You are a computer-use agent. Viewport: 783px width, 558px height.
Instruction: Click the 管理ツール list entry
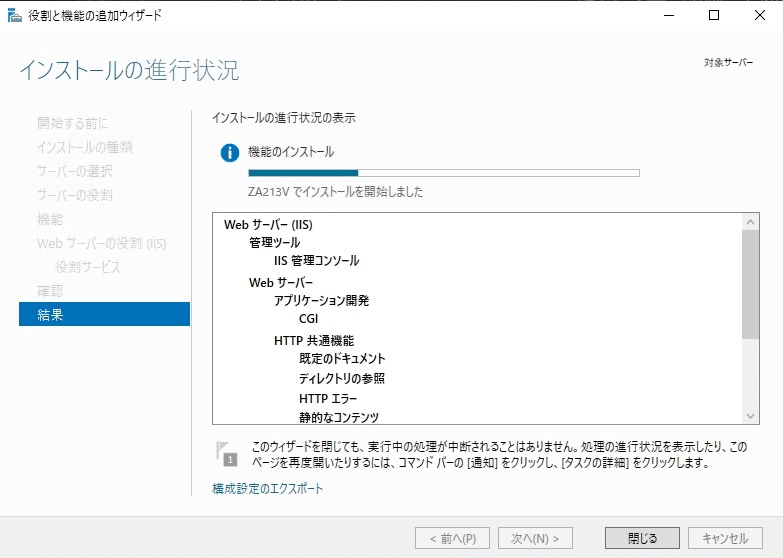pos(275,243)
